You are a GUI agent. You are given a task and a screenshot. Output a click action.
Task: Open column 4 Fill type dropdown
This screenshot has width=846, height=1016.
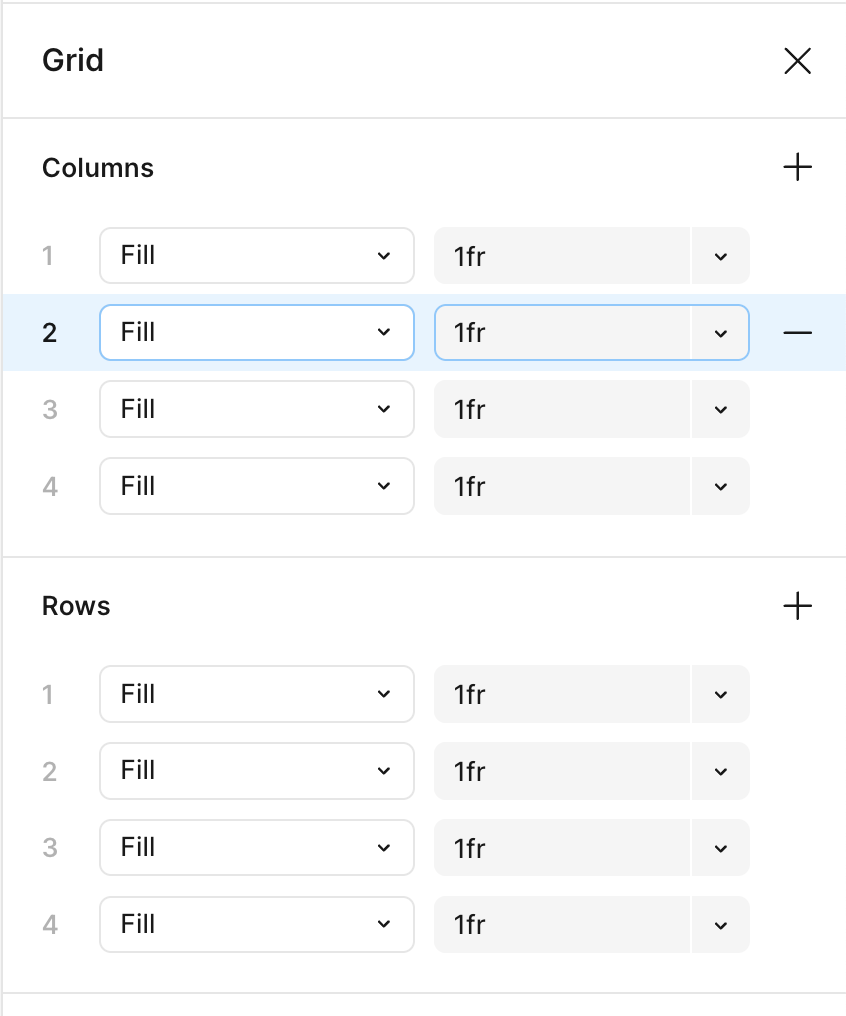pos(256,486)
